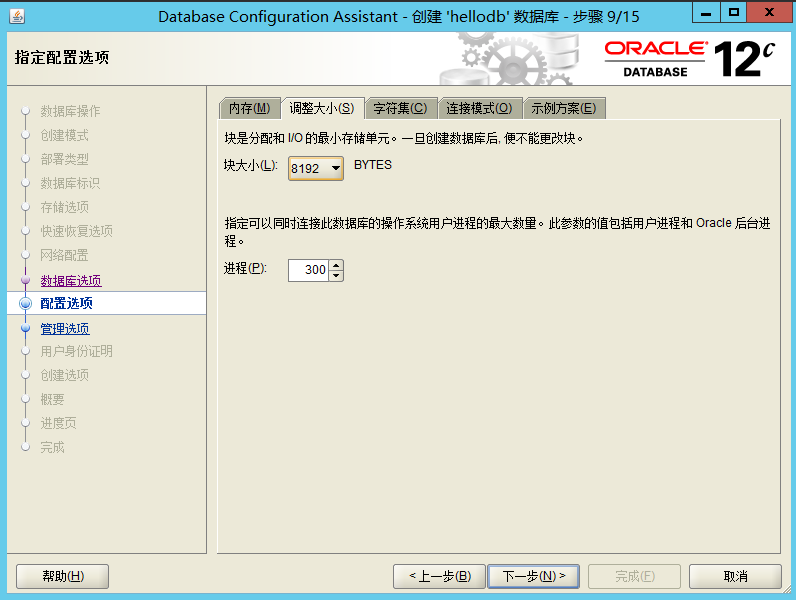Go to 数据库选项 step link
Image resolution: width=796 pixels, height=600 pixels.
71,281
